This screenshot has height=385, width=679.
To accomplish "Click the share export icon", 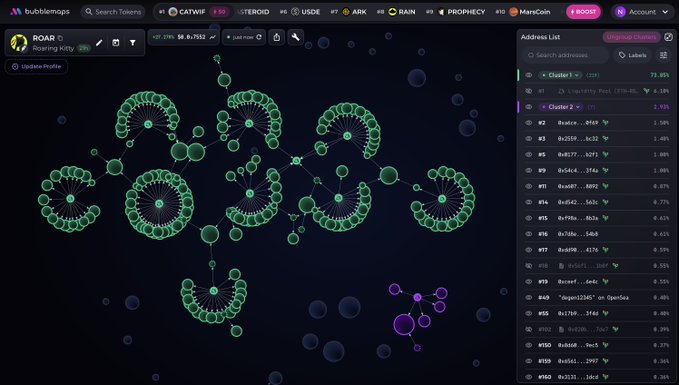I will point(277,37).
